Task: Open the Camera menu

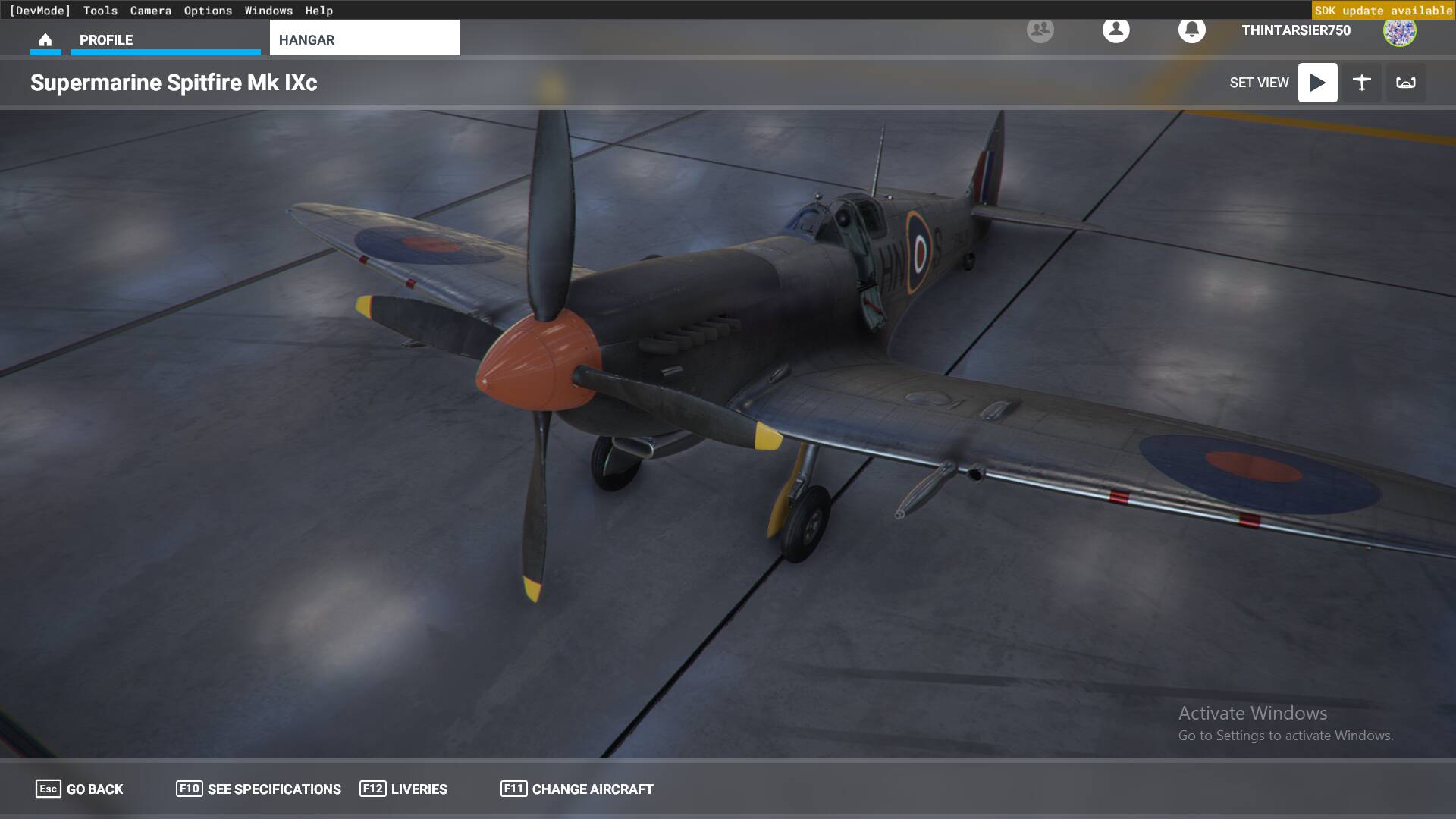Action: pyautogui.click(x=150, y=11)
